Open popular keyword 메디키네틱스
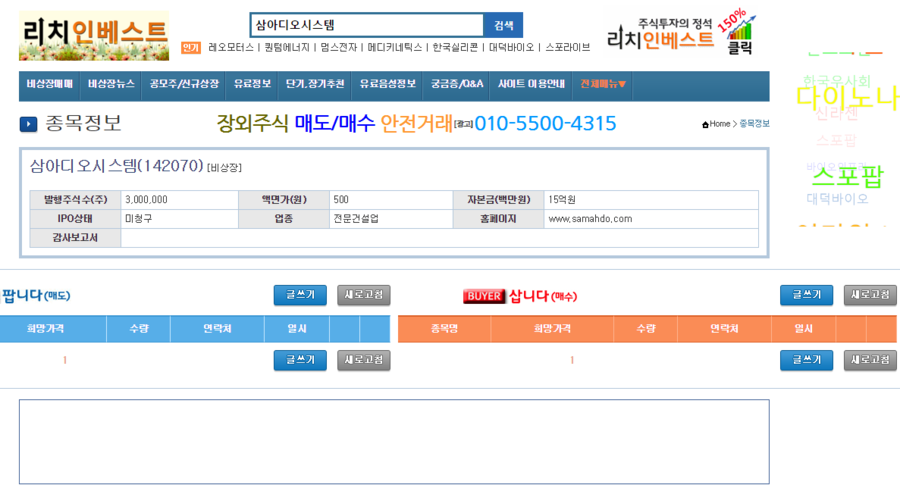Image resolution: width=900 pixels, height=485 pixels. tap(395, 48)
